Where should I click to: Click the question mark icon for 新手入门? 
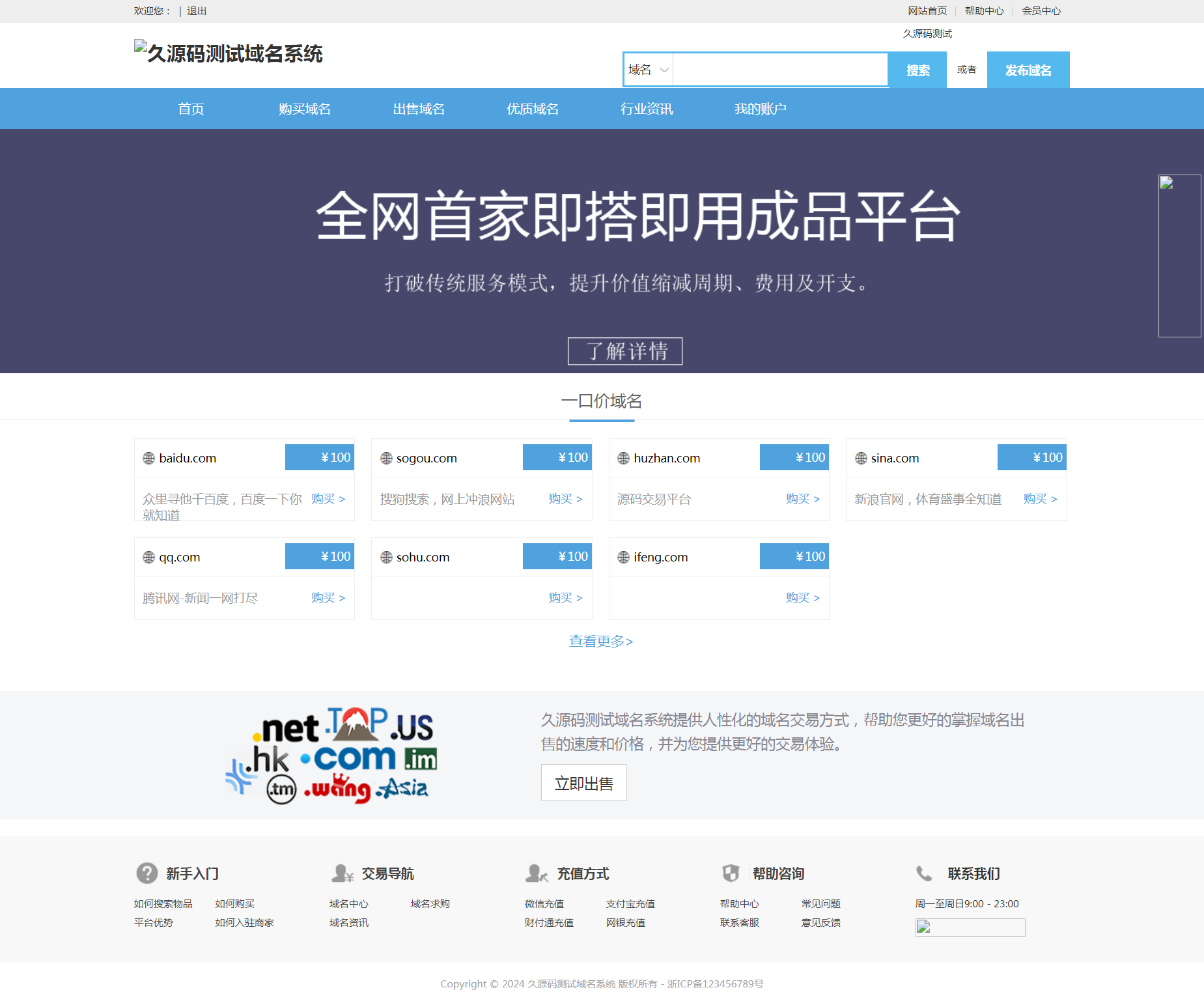click(147, 873)
